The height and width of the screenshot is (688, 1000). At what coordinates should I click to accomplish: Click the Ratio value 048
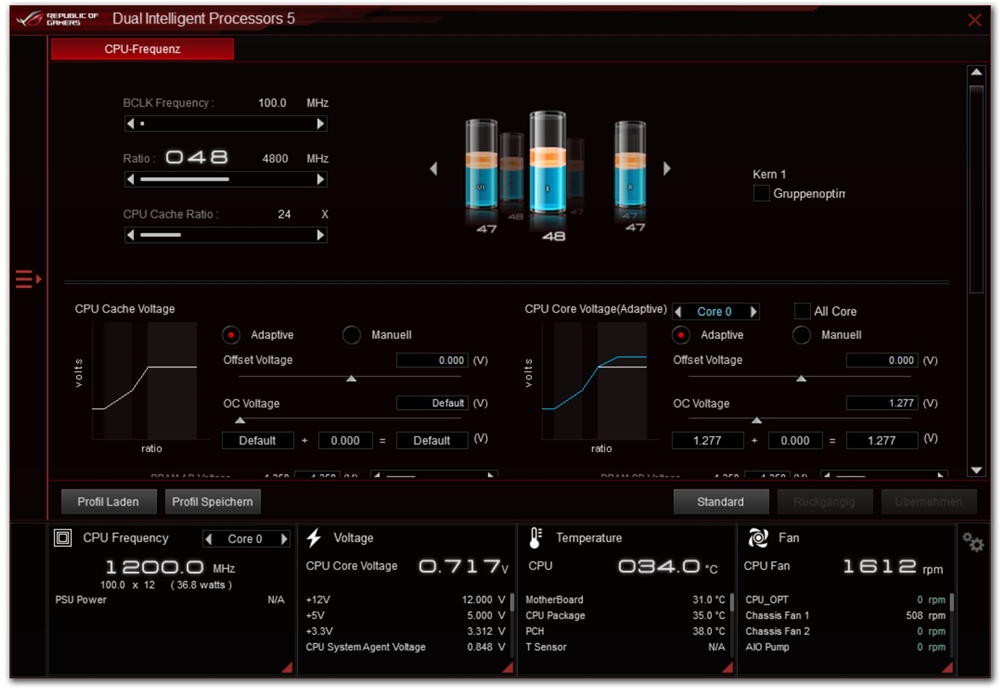[x=196, y=157]
